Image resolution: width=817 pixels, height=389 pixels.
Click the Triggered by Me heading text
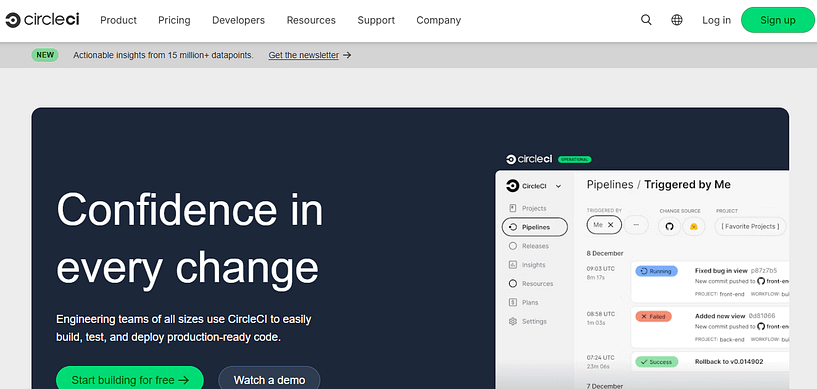pyautogui.click(x=687, y=184)
